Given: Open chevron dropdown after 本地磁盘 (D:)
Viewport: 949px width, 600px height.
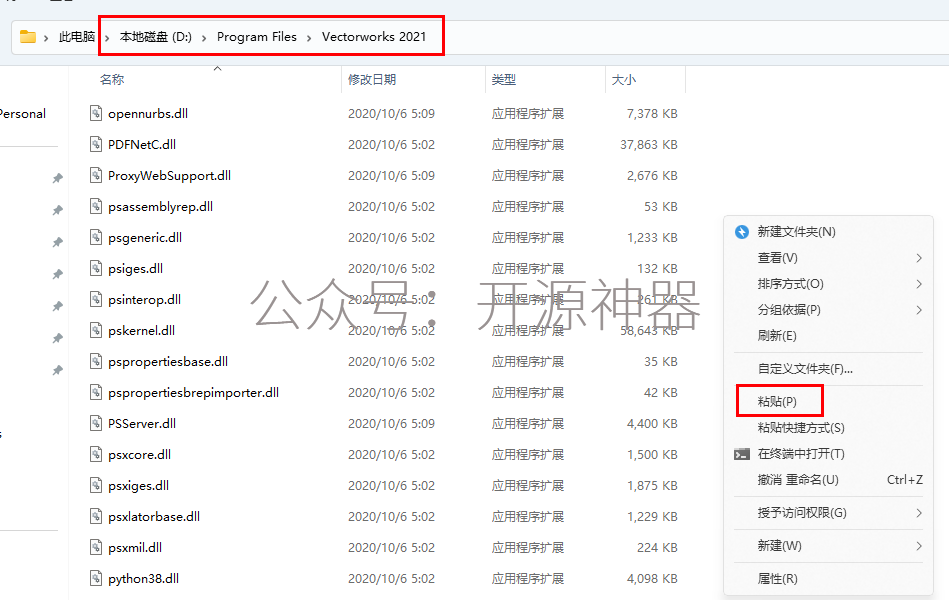Looking at the screenshot, I should (x=204, y=38).
